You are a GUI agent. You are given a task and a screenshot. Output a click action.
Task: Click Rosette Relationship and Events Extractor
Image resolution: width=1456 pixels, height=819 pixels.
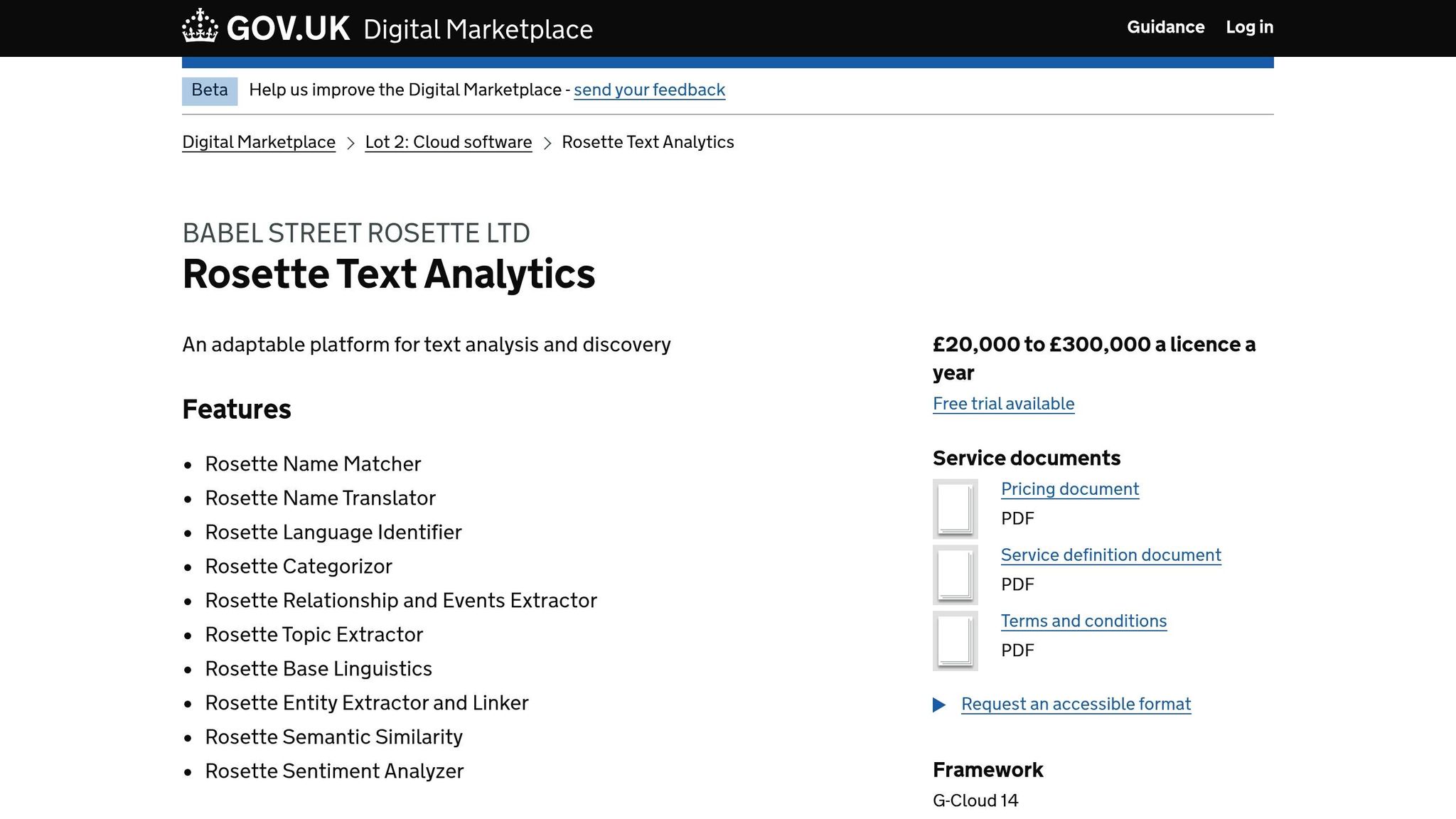tap(401, 601)
